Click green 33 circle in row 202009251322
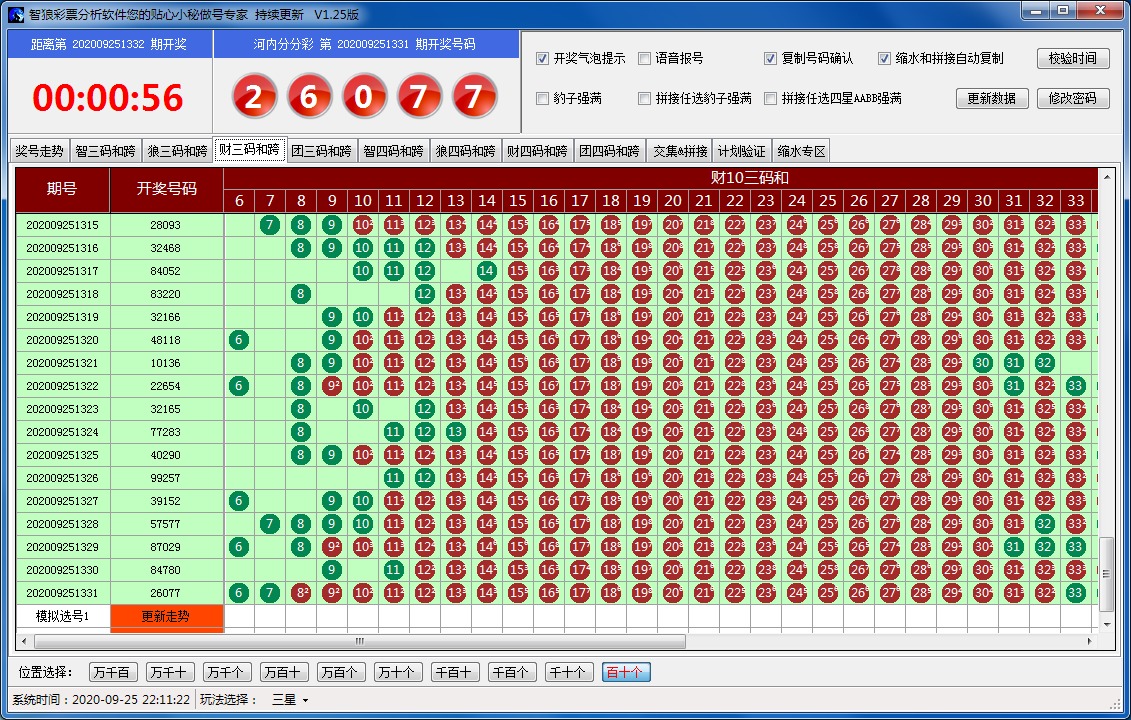Image resolution: width=1131 pixels, height=720 pixels. 1075,386
